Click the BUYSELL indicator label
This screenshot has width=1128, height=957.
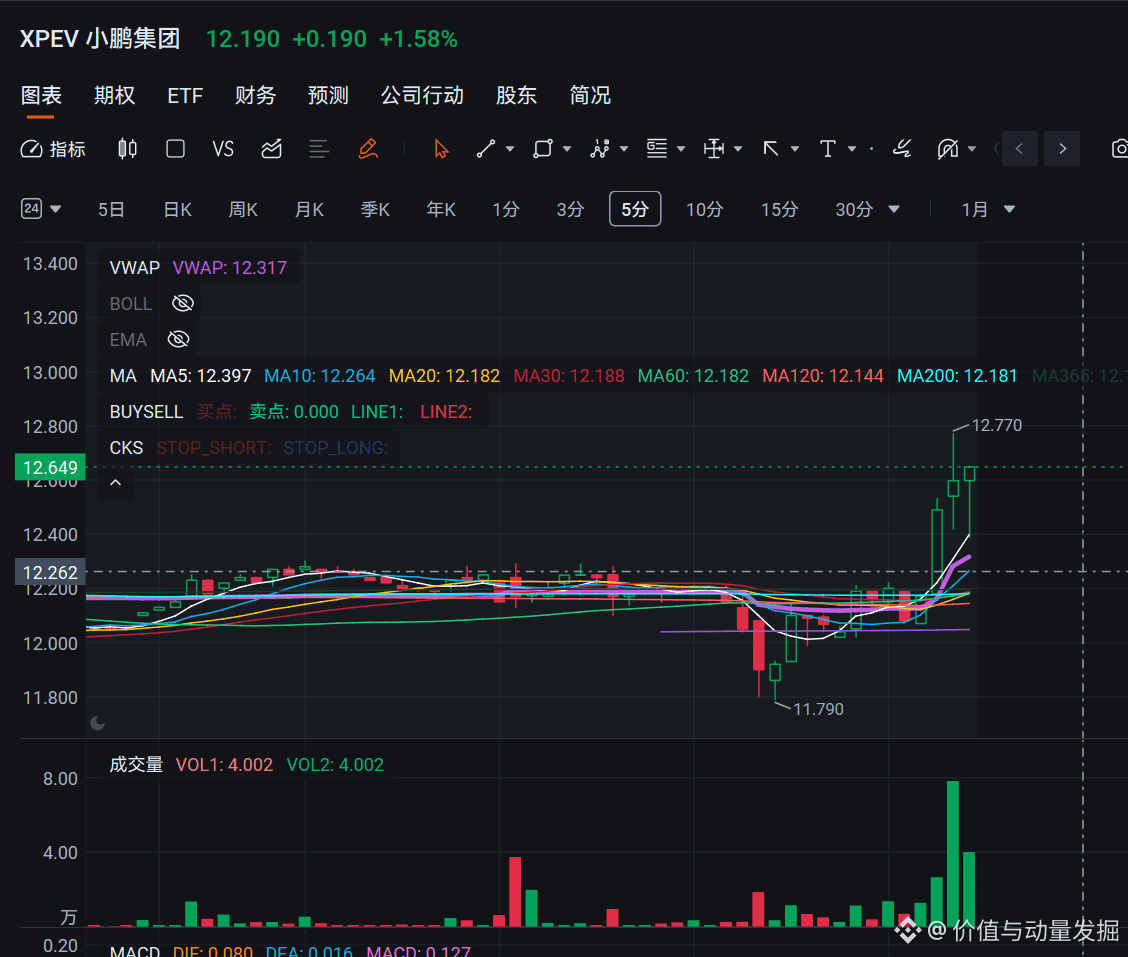click(147, 412)
